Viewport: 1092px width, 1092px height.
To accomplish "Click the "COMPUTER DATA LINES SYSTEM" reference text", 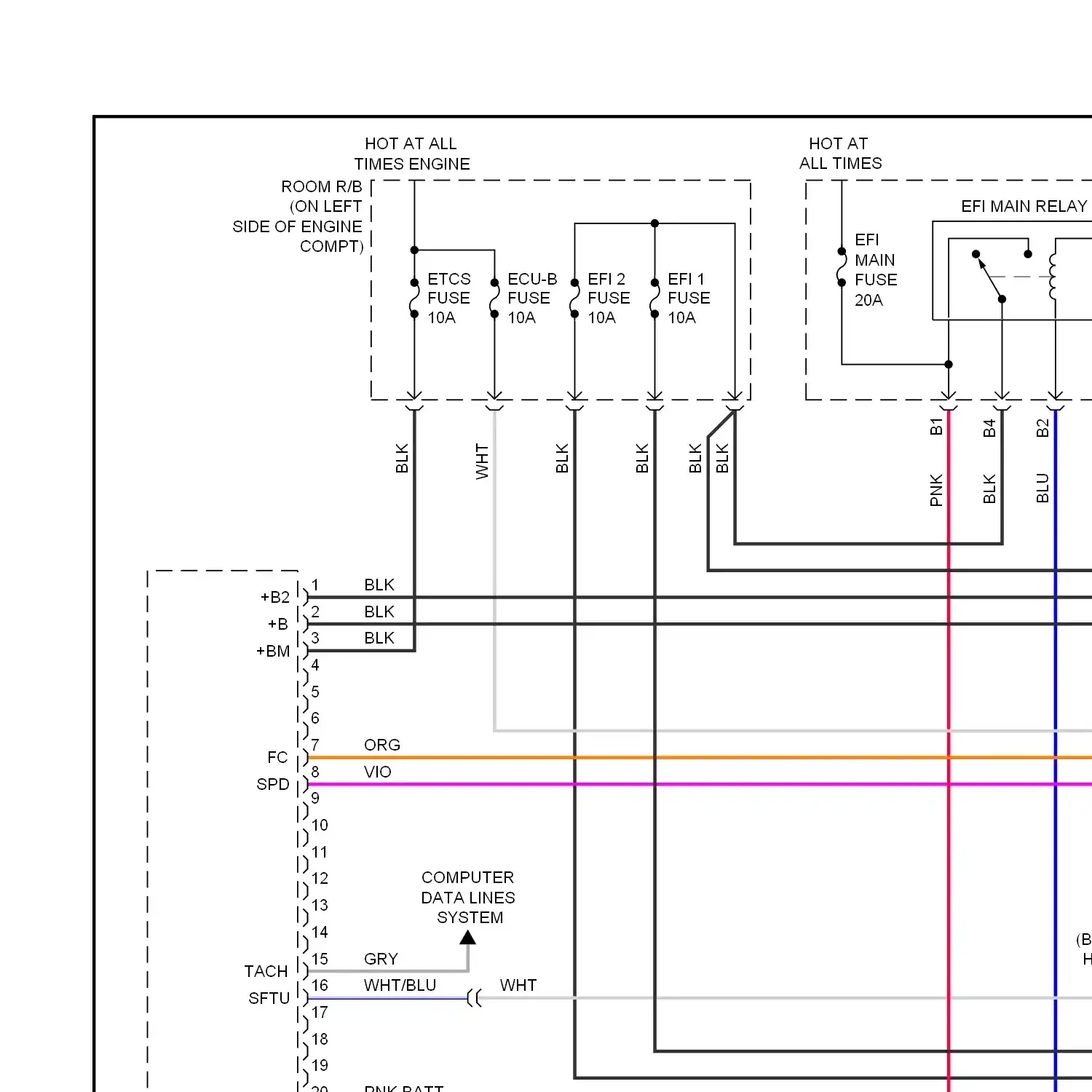I will click(x=468, y=897).
